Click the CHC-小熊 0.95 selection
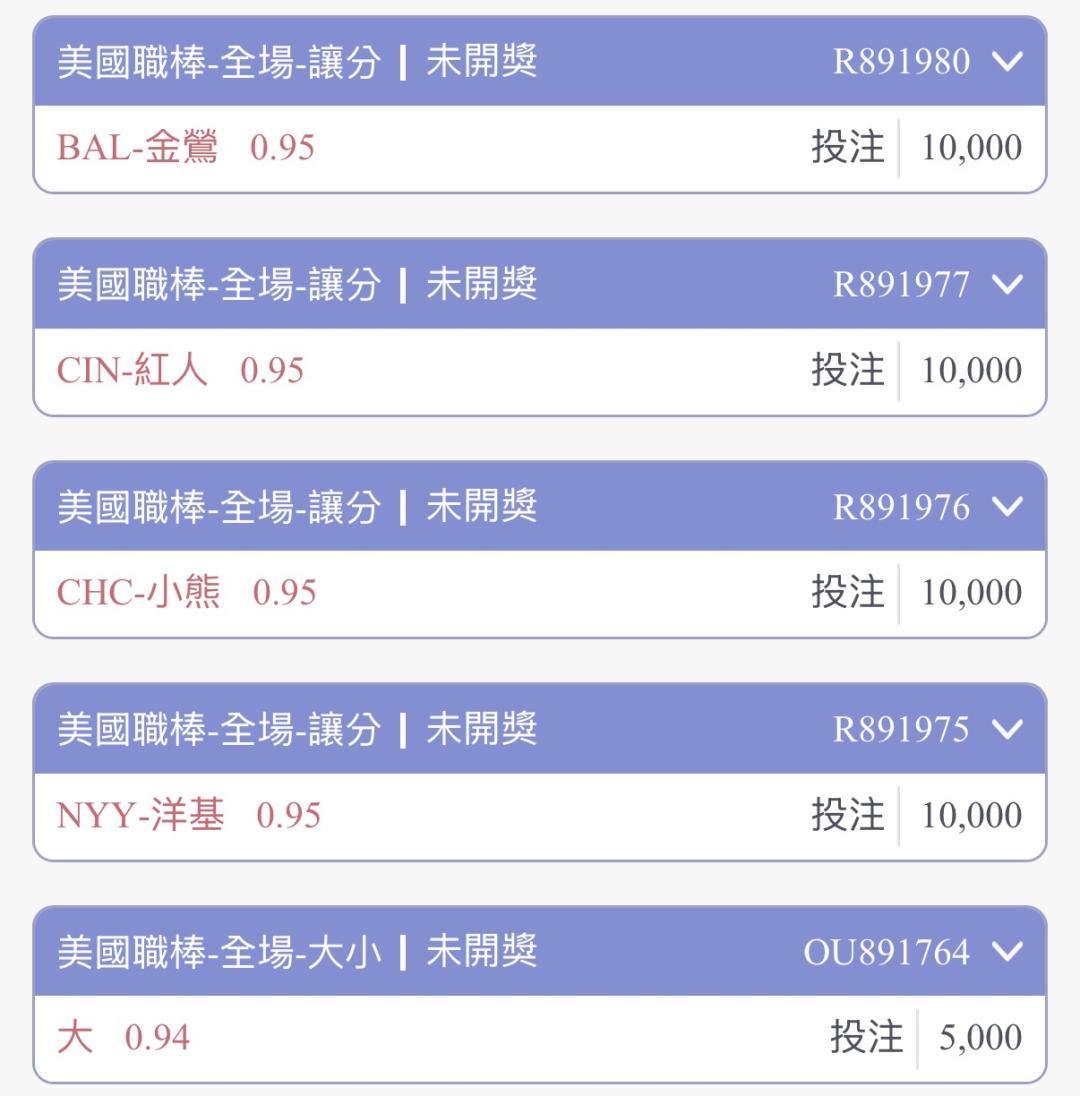Viewport: 1080px width, 1096px height. pyautogui.click(x=187, y=593)
